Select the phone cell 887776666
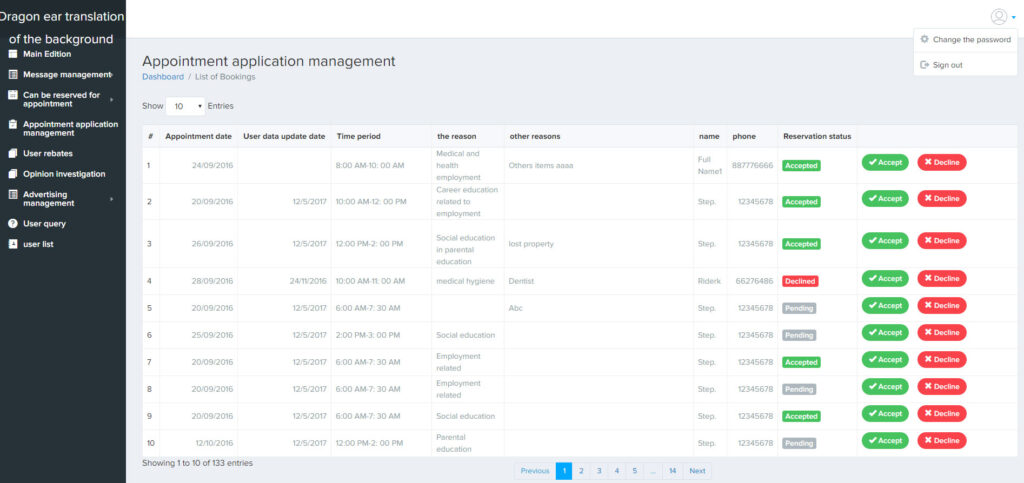 (752, 166)
